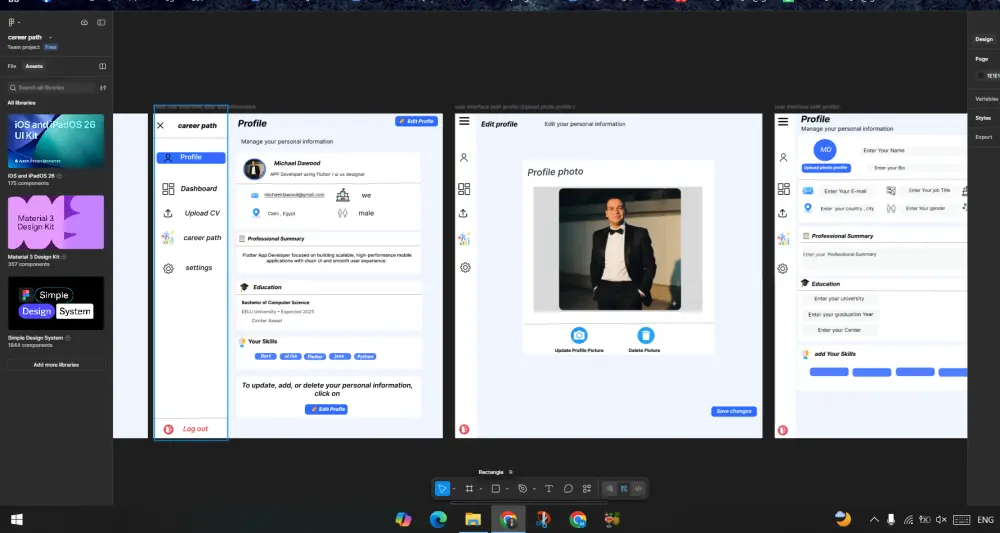Click the Enter your university field
The width and height of the screenshot is (1000, 533).
(x=839, y=298)
